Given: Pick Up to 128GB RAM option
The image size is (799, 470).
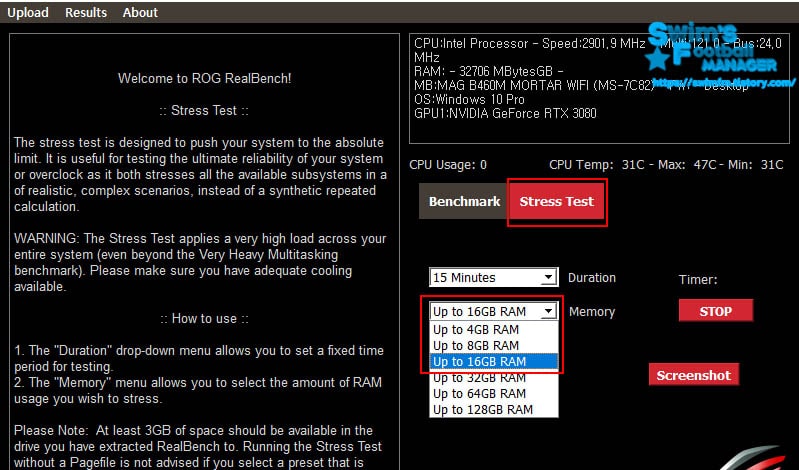Looking at the screenshot, I should click(x=494, y=409).
